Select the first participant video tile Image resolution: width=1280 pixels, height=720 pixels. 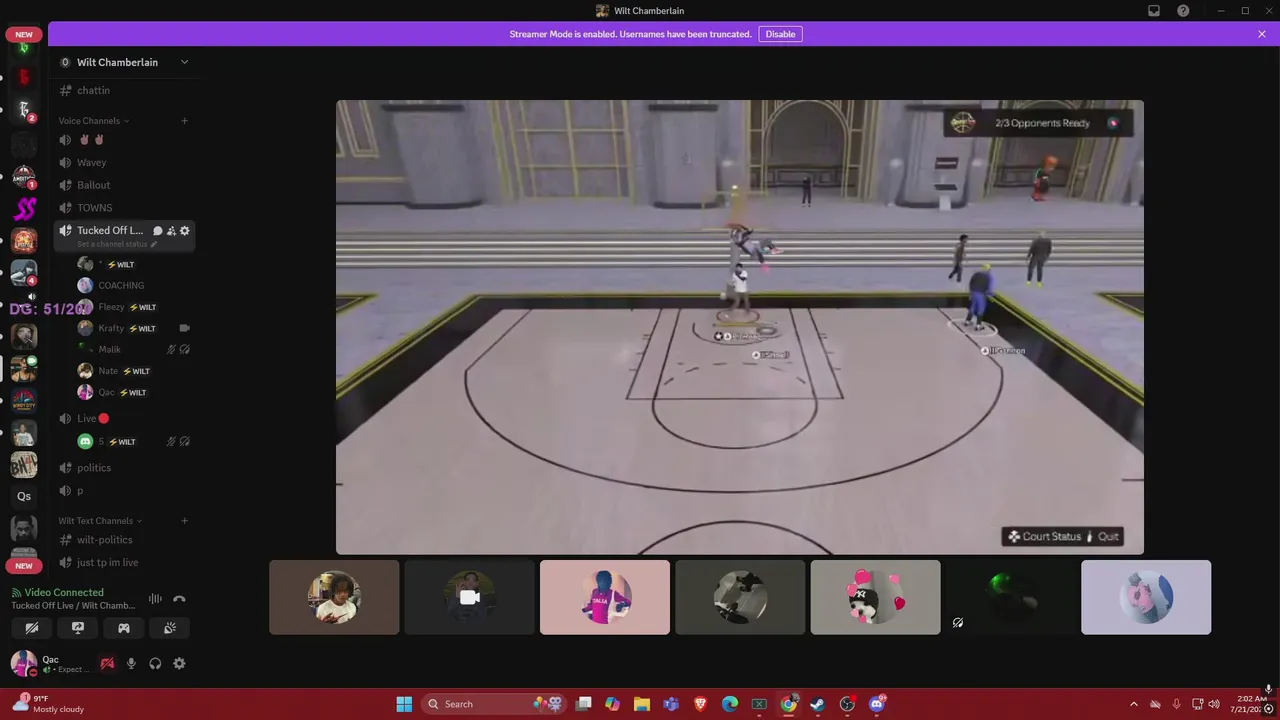(x=334, y=598)
